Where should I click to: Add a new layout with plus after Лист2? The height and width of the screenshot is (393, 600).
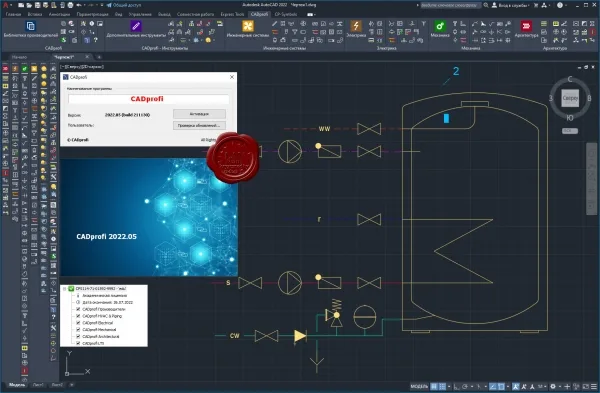(72, 385)
